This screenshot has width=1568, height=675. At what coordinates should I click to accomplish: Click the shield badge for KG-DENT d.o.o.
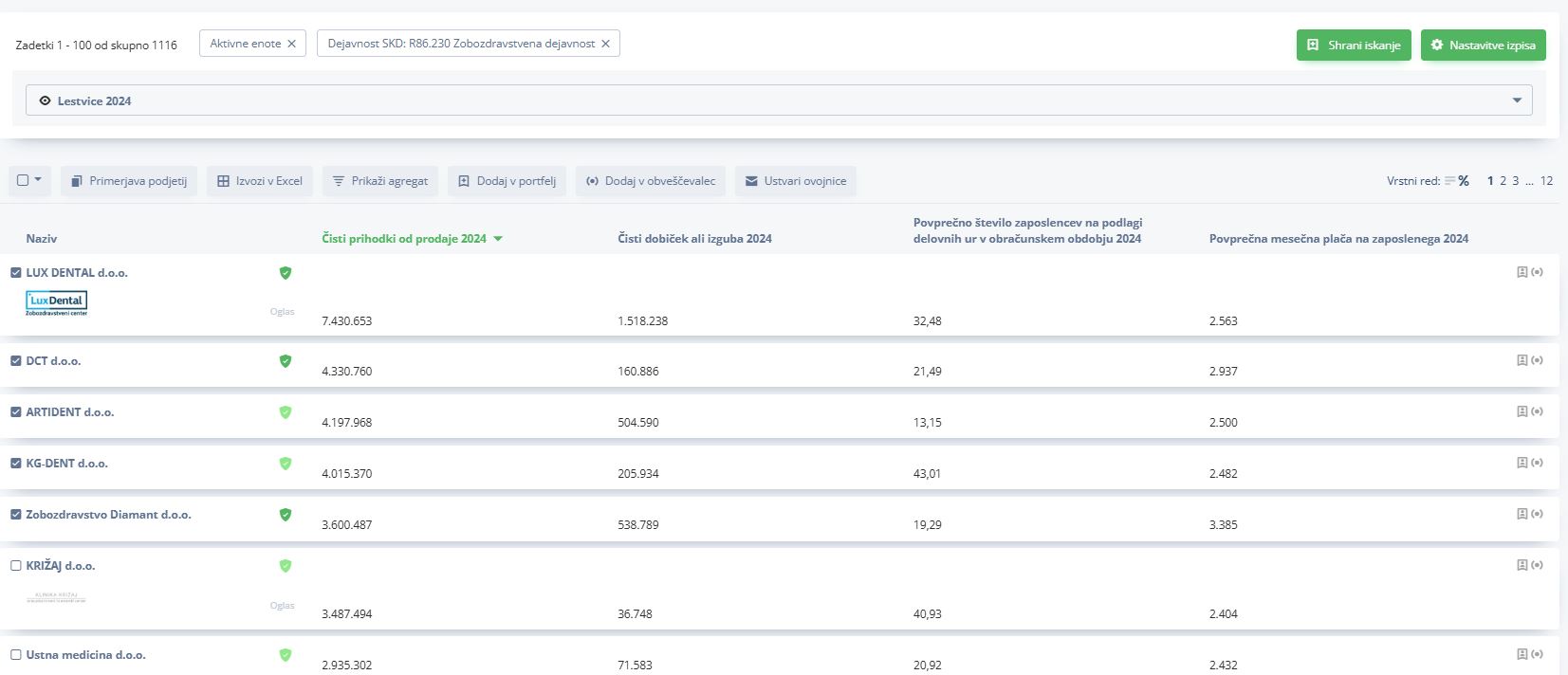pyautogui.click(x=285, y=464)
